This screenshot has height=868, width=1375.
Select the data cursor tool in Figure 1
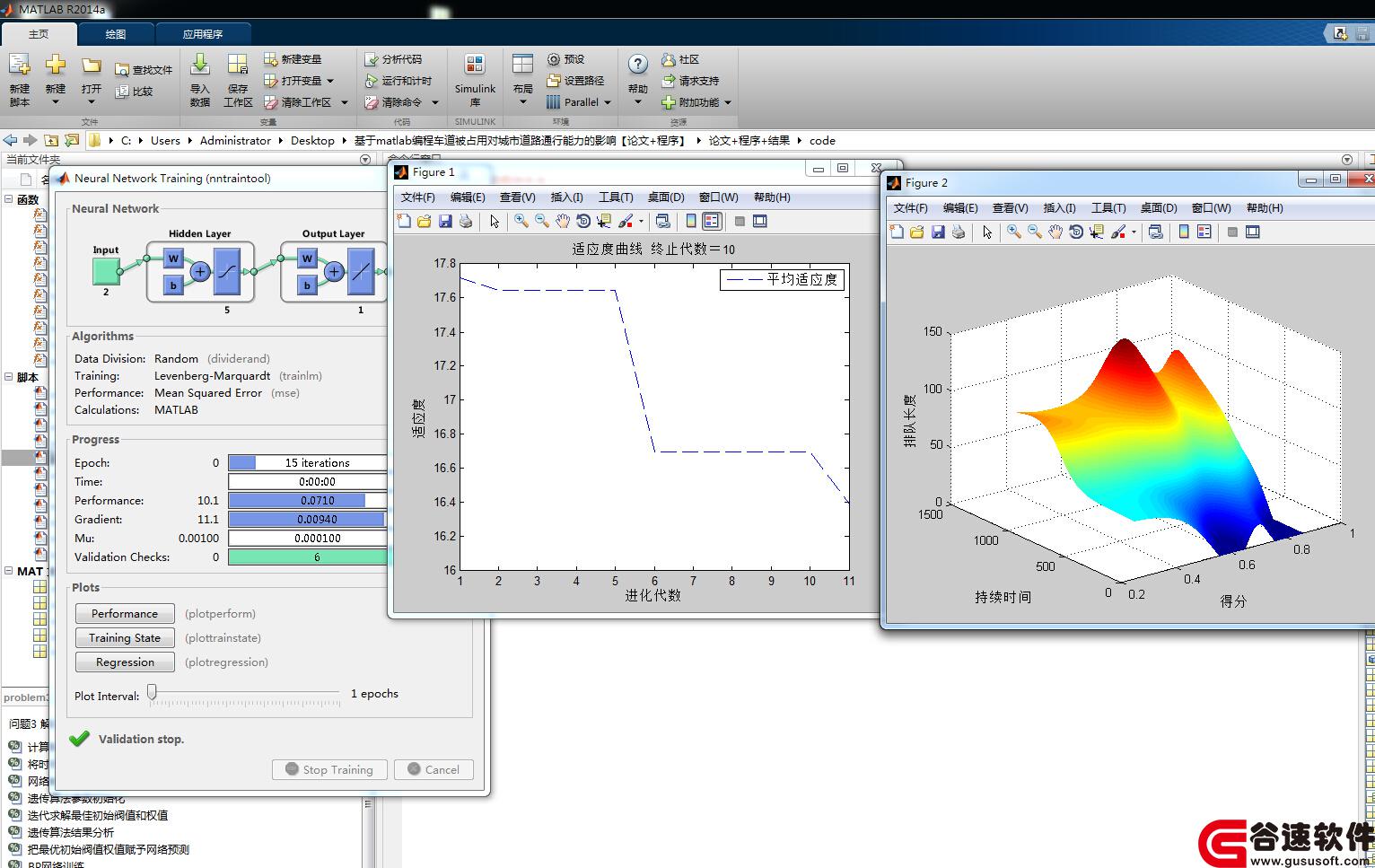604,221
